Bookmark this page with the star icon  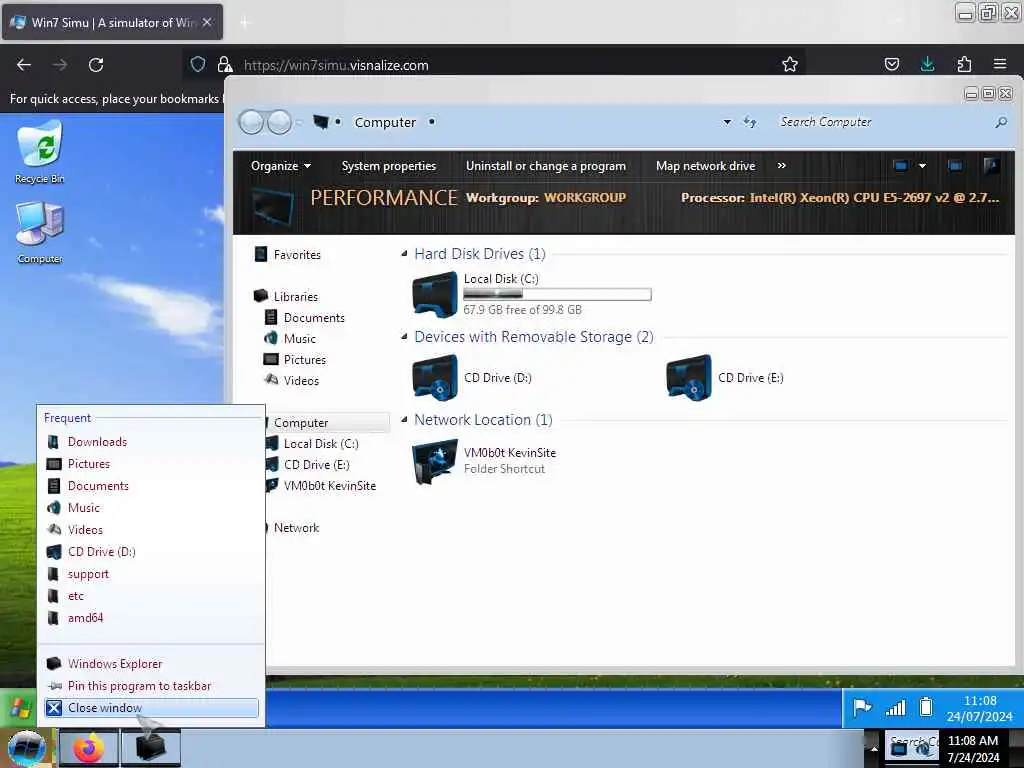pos(790,64)
